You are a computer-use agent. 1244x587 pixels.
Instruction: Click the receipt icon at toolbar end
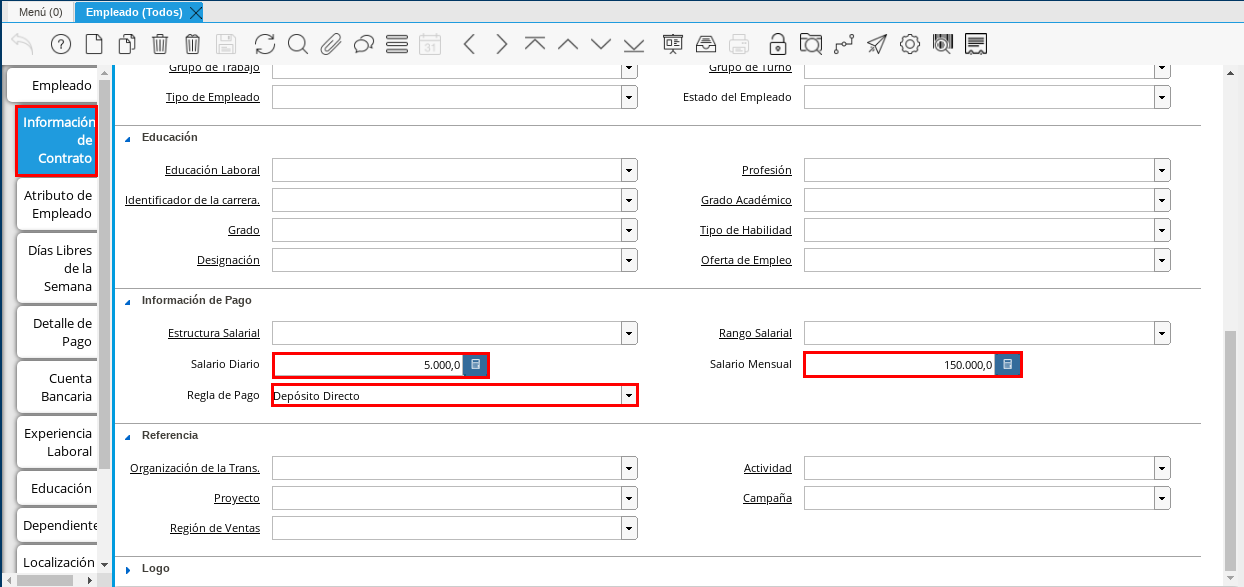(x=977, y=44)
